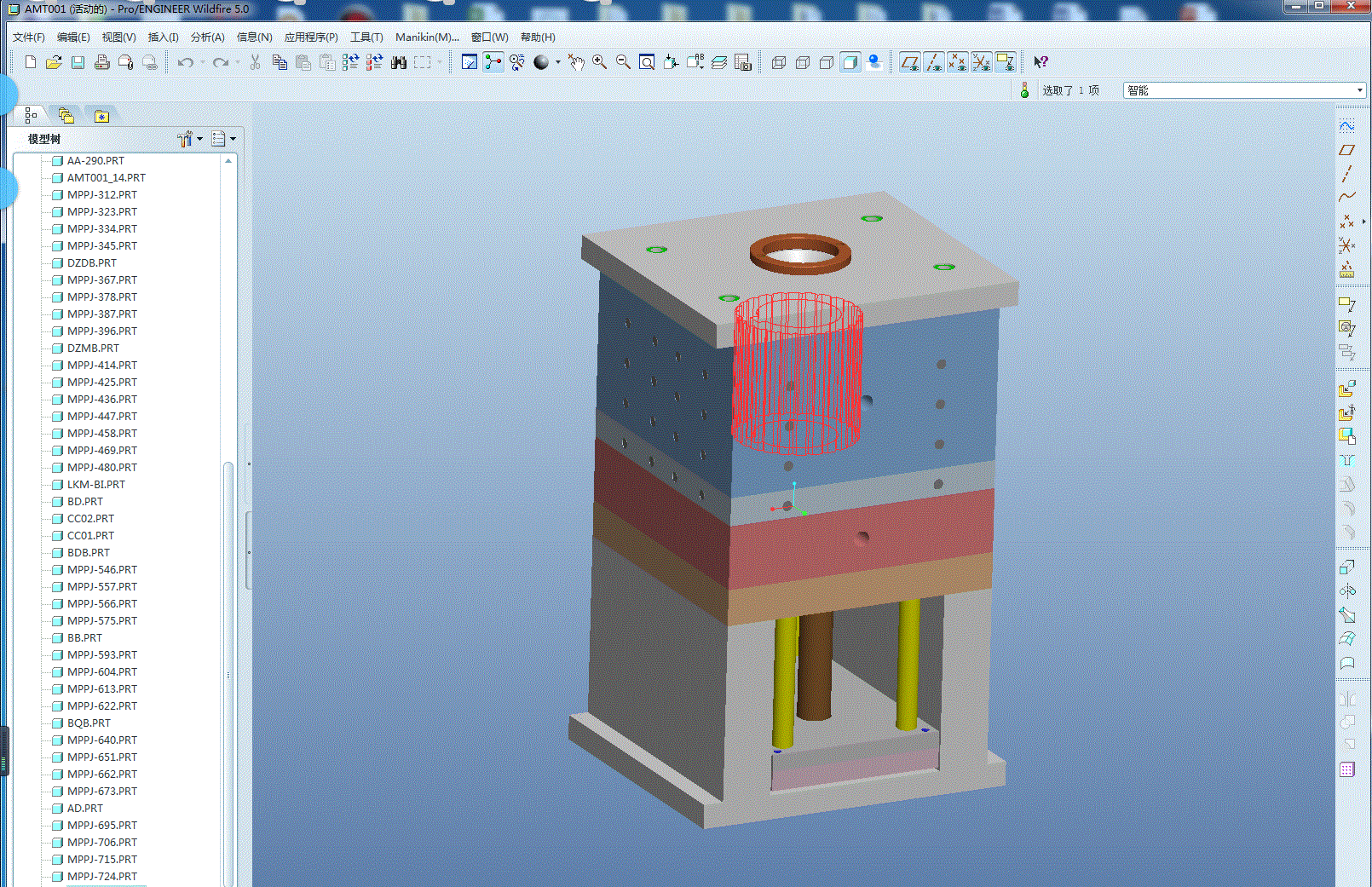Toggle coordinate systems display
Screen dimensions: 1372x887
(x=981, y=62)
